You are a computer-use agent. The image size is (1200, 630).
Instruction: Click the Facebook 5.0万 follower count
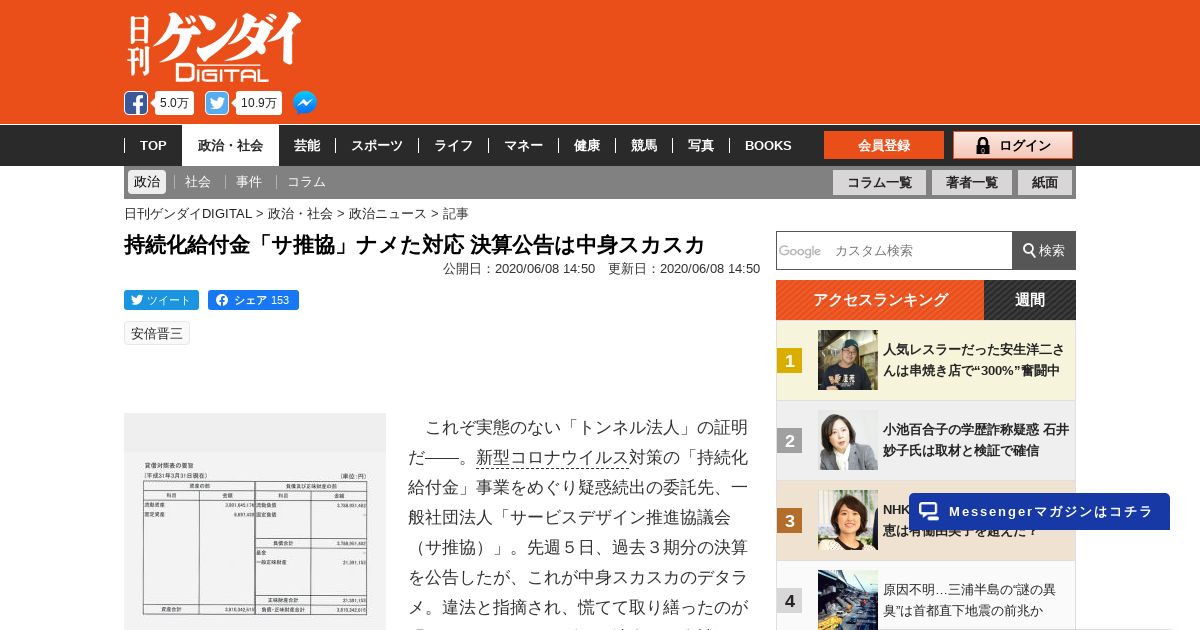pyautogui.click(x=174, y=103)
